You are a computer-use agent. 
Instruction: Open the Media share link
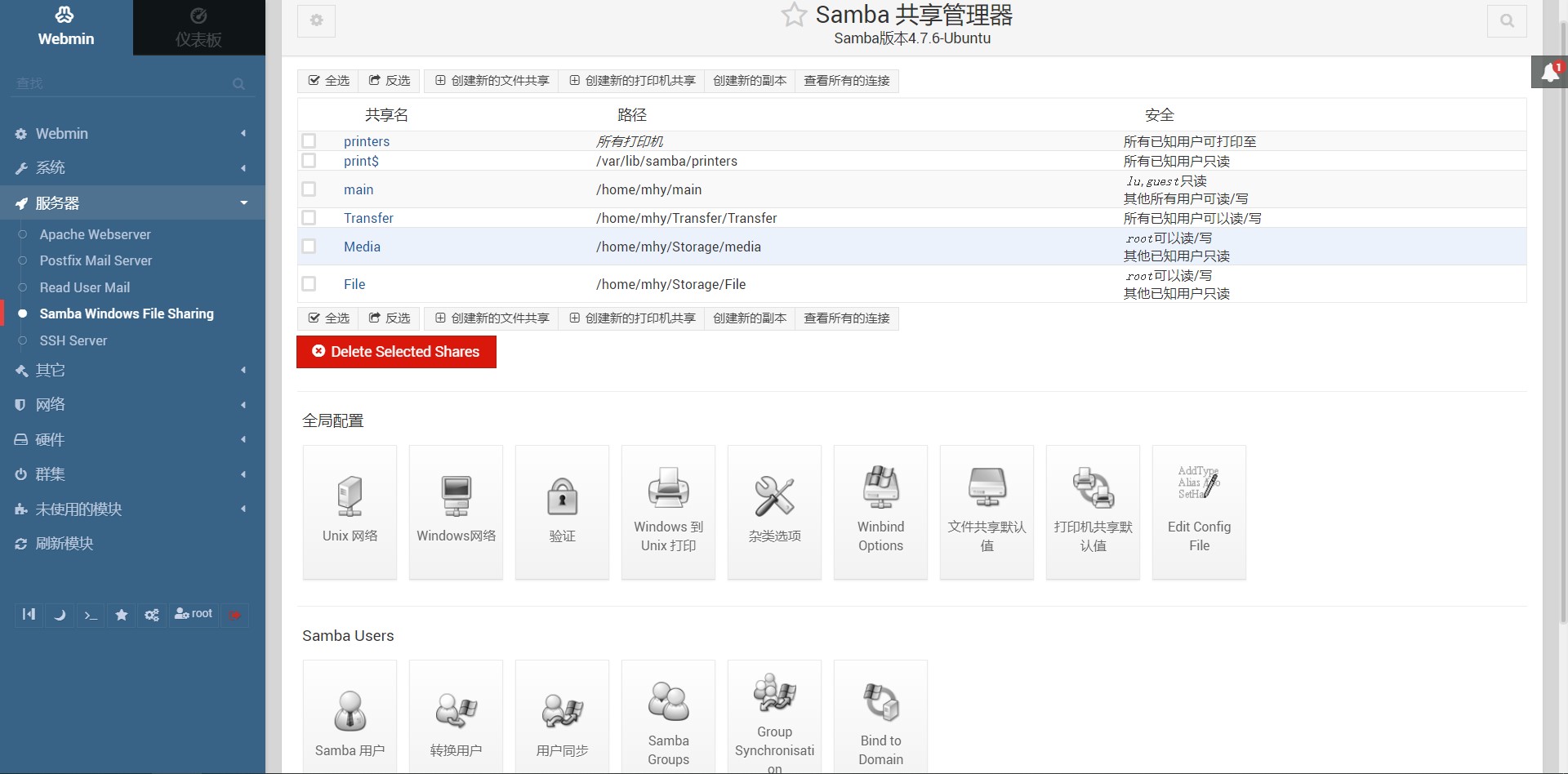pos(362,247)
